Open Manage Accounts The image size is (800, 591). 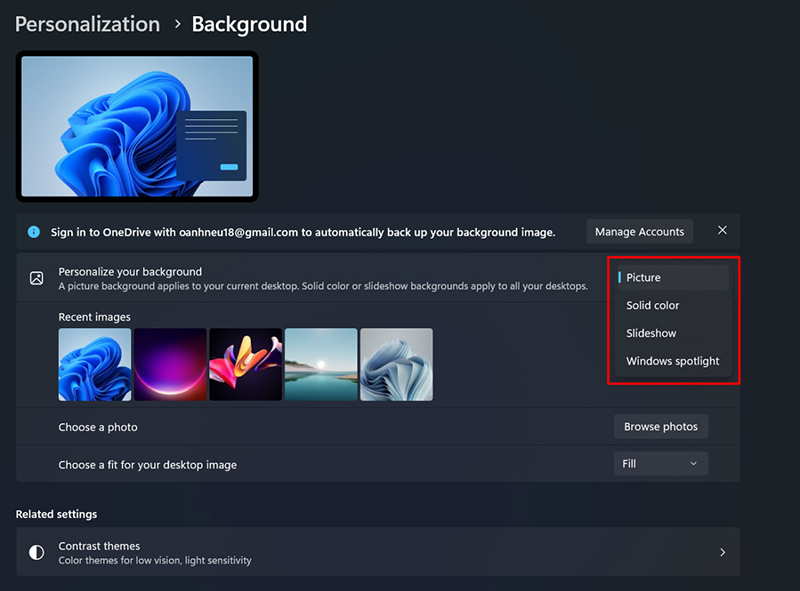pyautogui.click(x=639, y=232)
